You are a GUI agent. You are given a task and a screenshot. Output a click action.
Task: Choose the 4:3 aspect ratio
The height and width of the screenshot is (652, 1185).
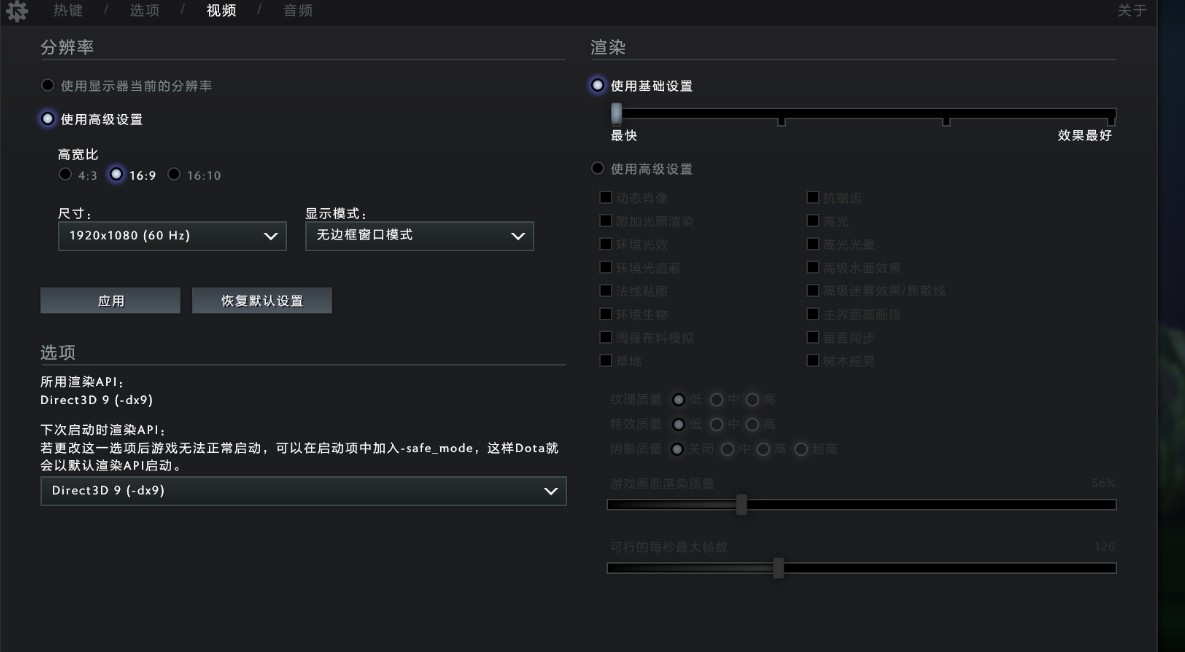tap(65, 175)
